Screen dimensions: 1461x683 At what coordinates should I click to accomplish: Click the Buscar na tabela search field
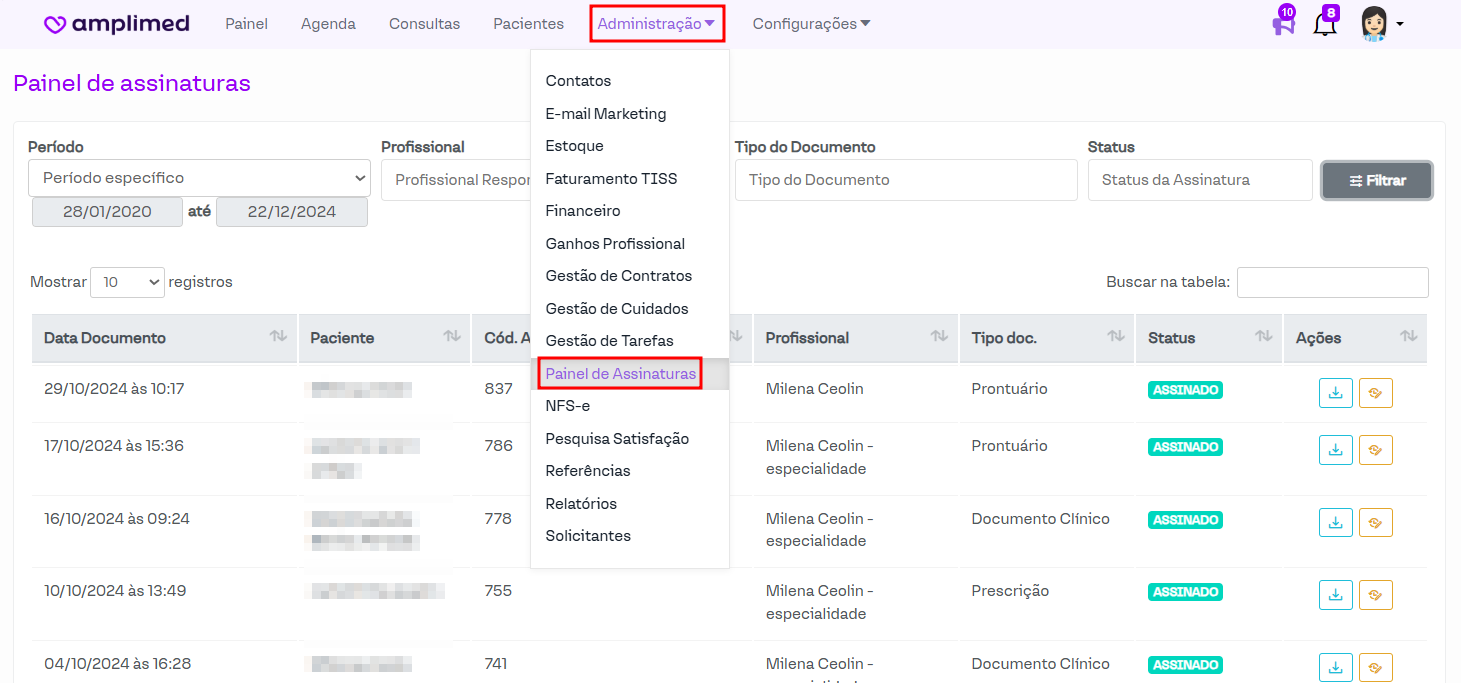1332,283
